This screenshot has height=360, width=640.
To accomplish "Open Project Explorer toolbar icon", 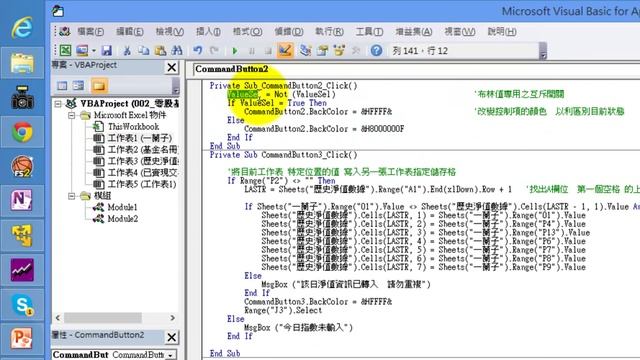I will 305,51.
